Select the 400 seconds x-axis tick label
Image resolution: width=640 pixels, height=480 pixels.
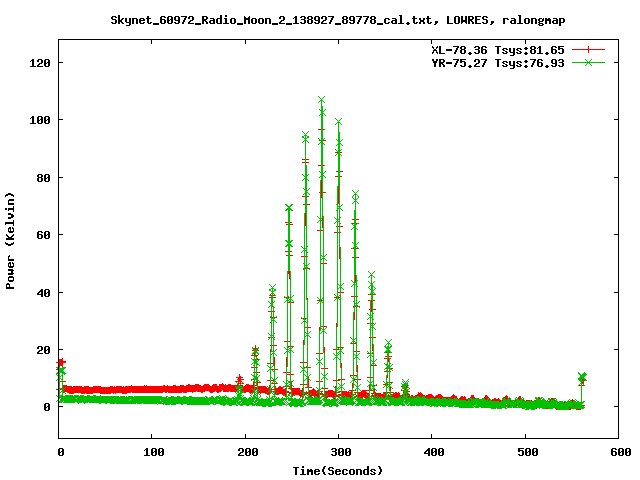pyautogui.click(x=431, y=453)
